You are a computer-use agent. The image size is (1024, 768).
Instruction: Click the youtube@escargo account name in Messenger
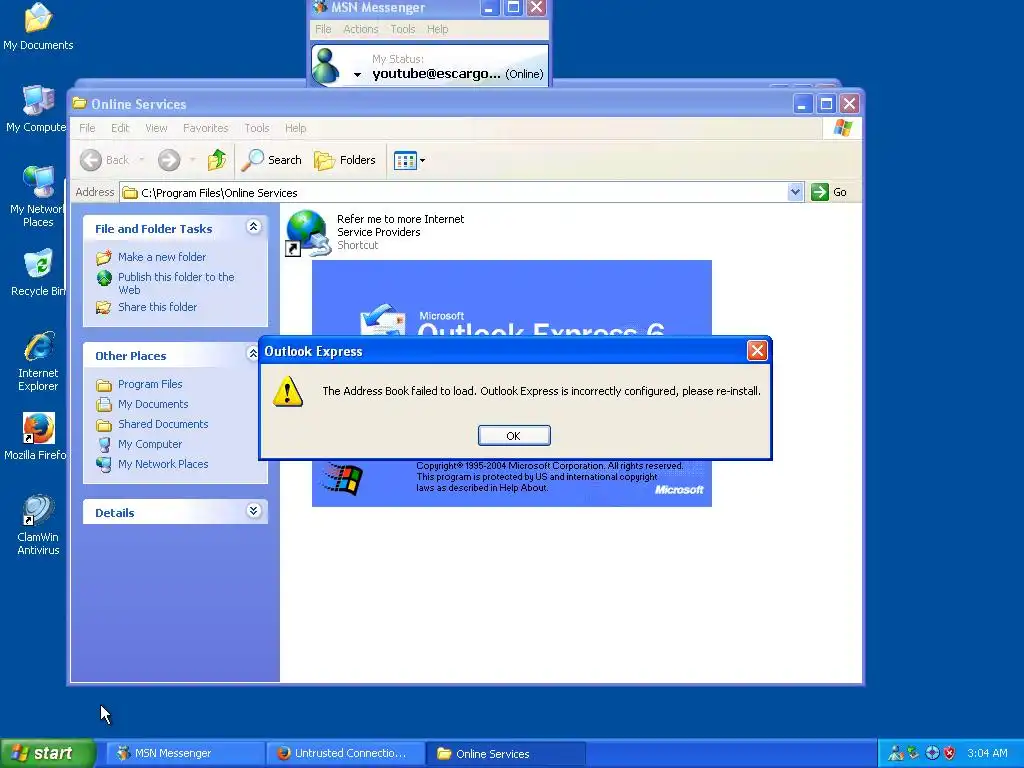click(436, 74)
